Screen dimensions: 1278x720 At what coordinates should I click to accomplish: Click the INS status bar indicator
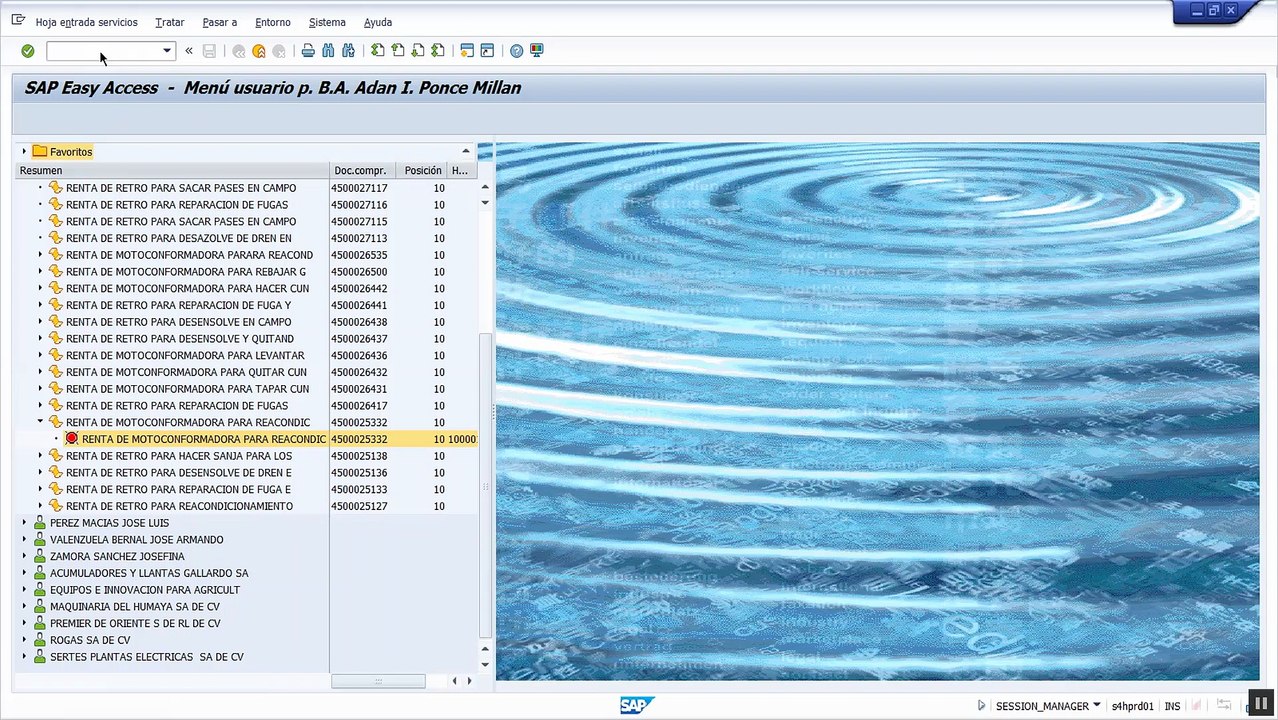coord(1172,706)
